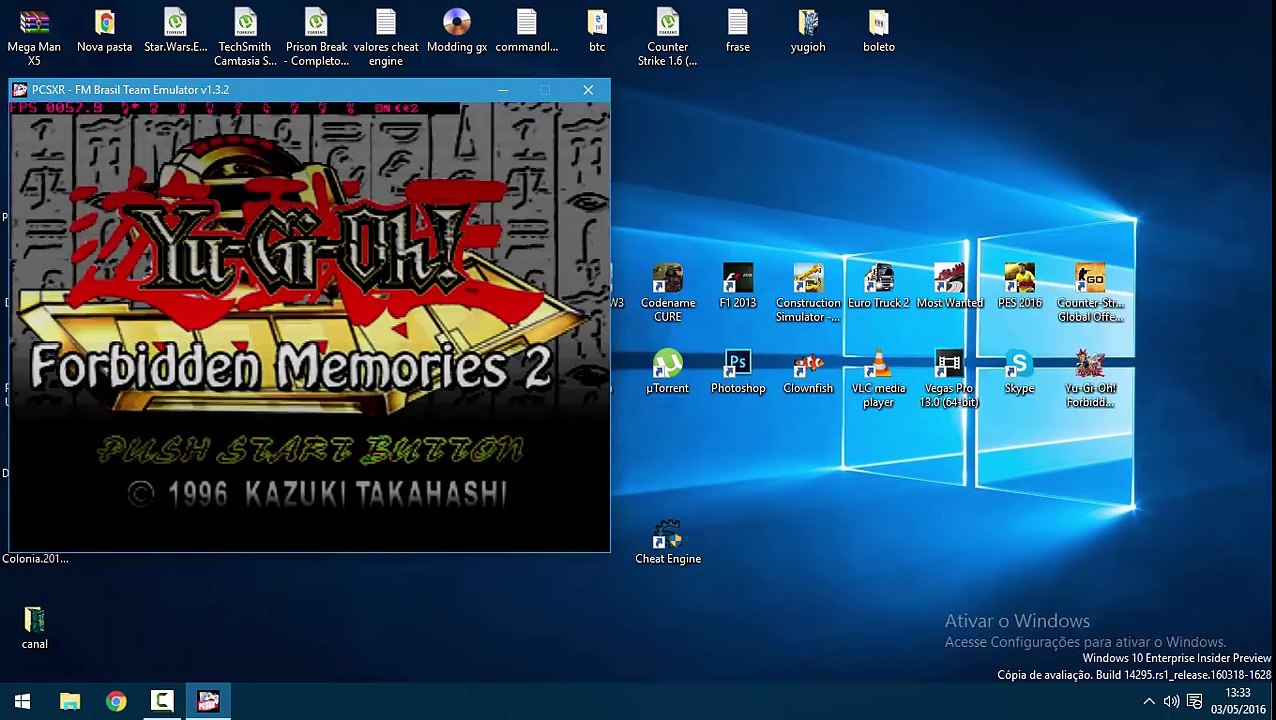Click the PCSXR window system menu icon
The image size is (1276, 720).
20,90
